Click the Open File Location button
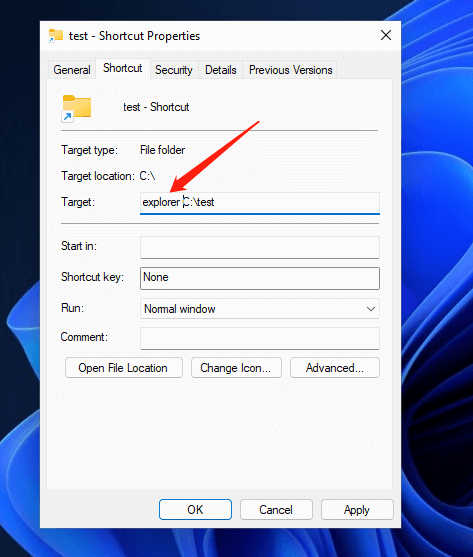The height and width of the screenshot is (557, 473). [124, 368]
